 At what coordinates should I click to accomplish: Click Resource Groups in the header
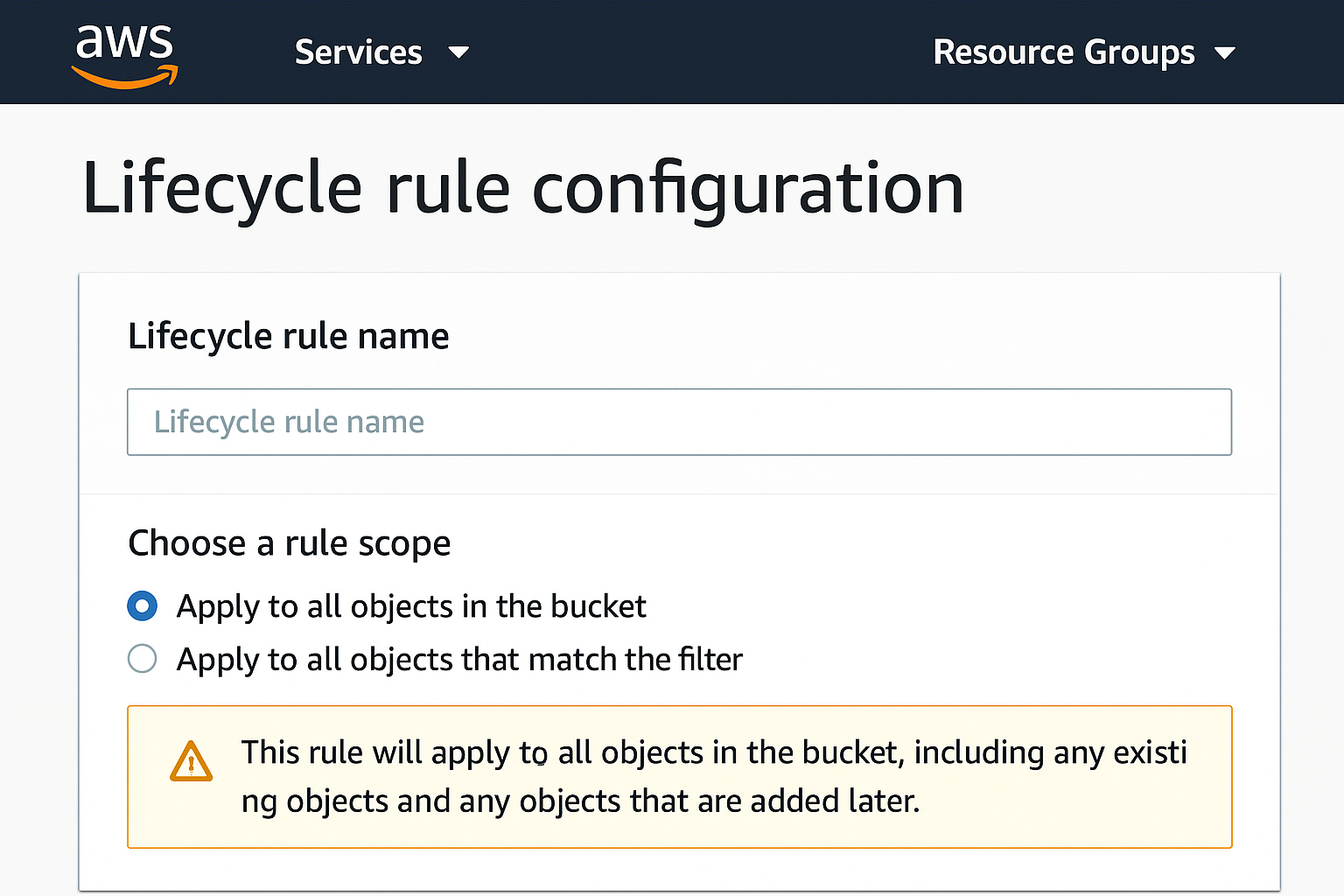[x=1063, y=52]
